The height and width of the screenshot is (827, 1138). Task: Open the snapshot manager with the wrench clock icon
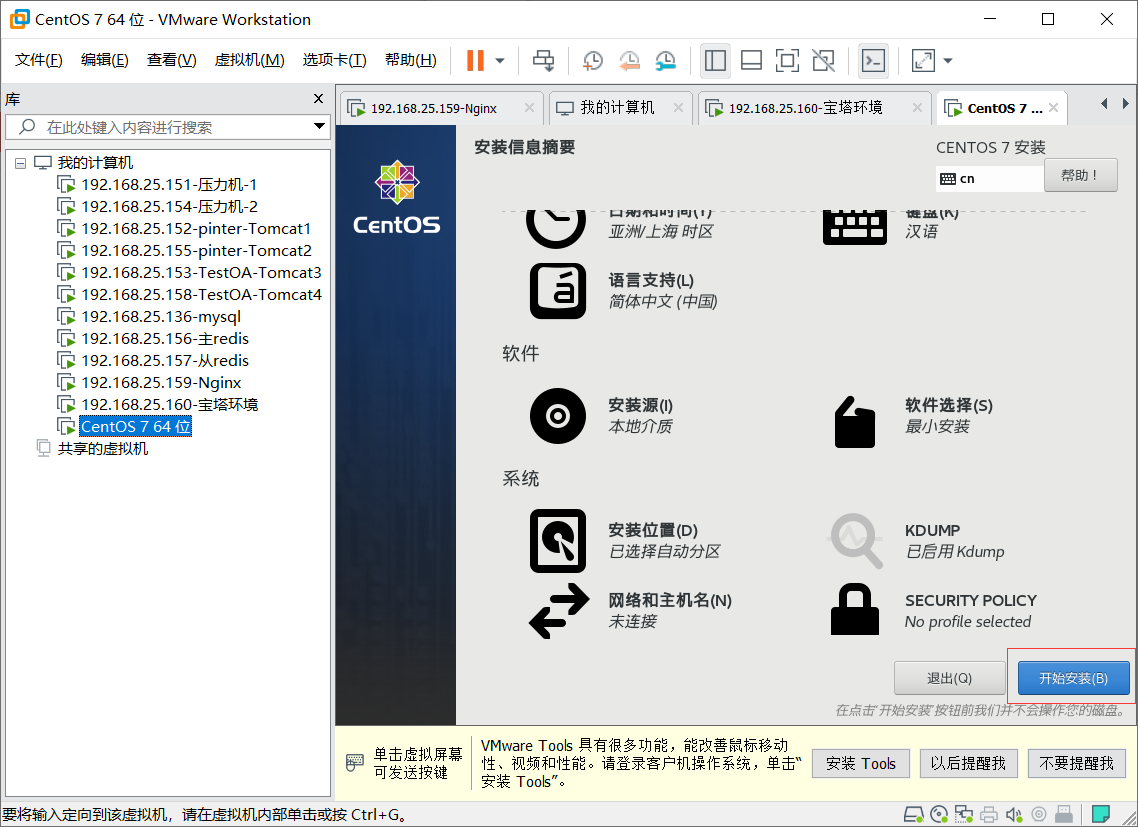coord(666,60)
